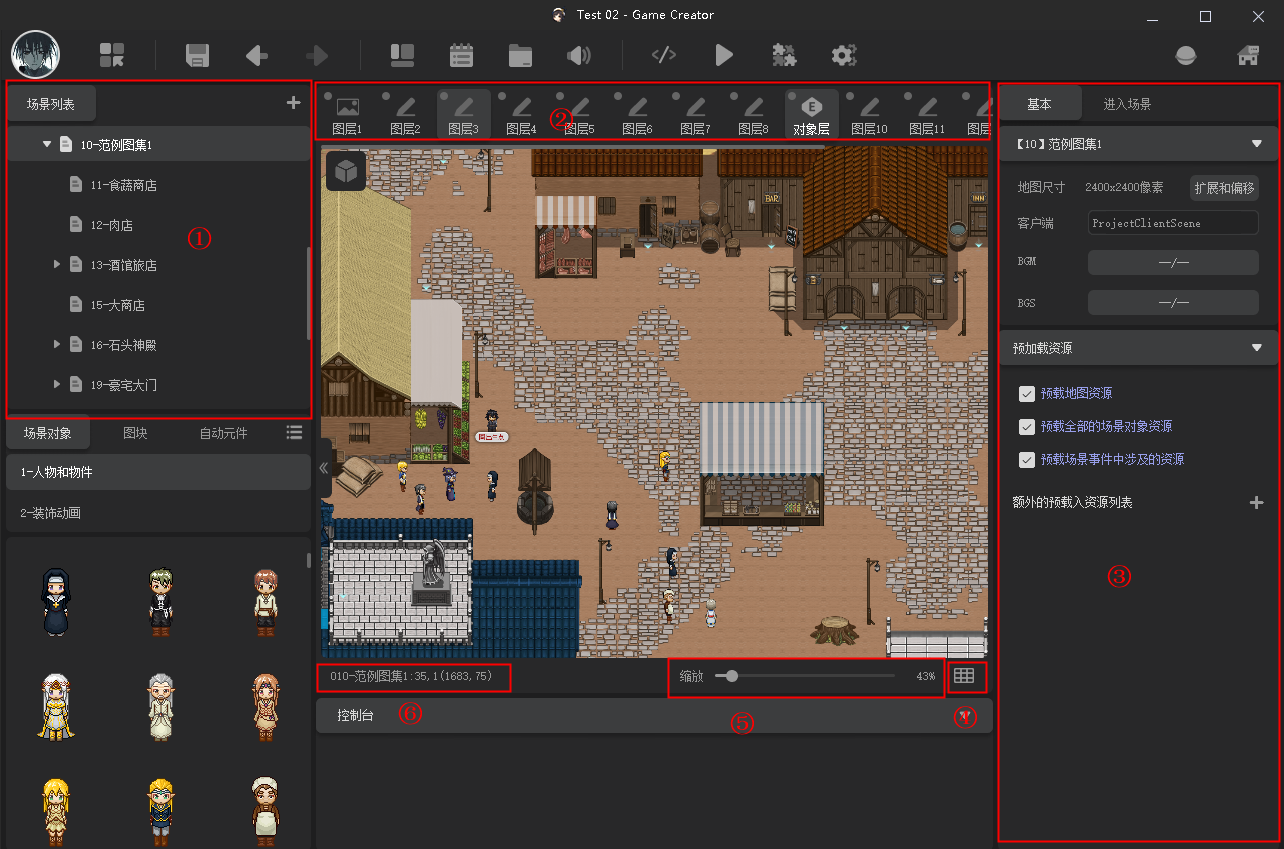The image size is (1284, 849).
Task: Select the 对象层 layer tab
Action: coord(811,113)
